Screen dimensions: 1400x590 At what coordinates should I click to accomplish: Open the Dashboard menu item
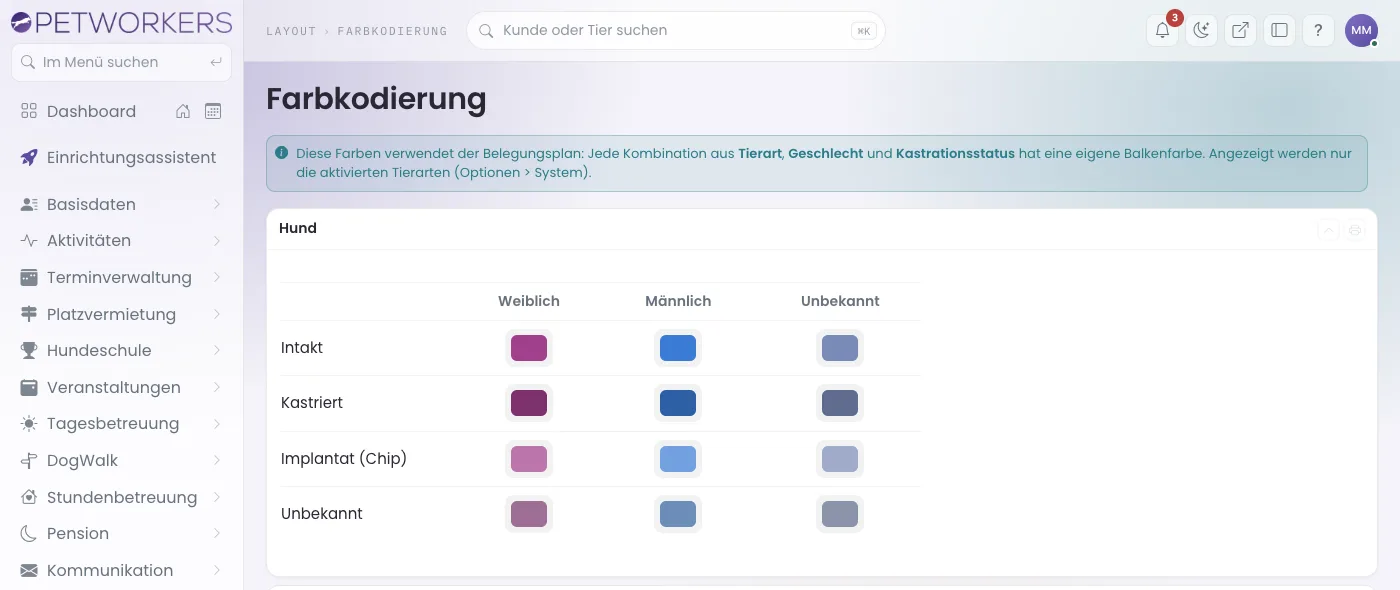[x=91, y=111]
